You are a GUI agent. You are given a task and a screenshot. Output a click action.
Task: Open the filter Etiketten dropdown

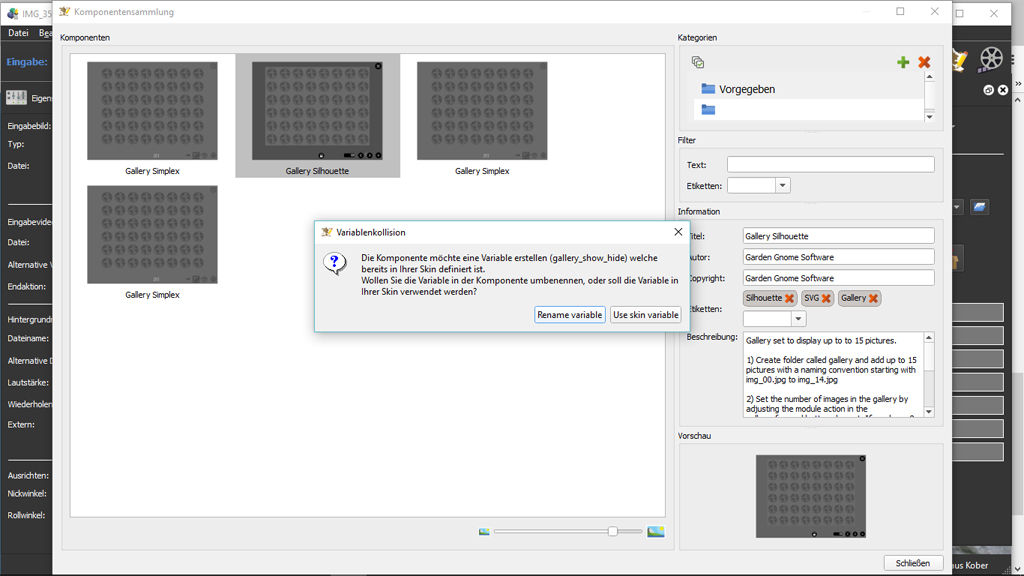pyautogui.click(x=783, y=186)
